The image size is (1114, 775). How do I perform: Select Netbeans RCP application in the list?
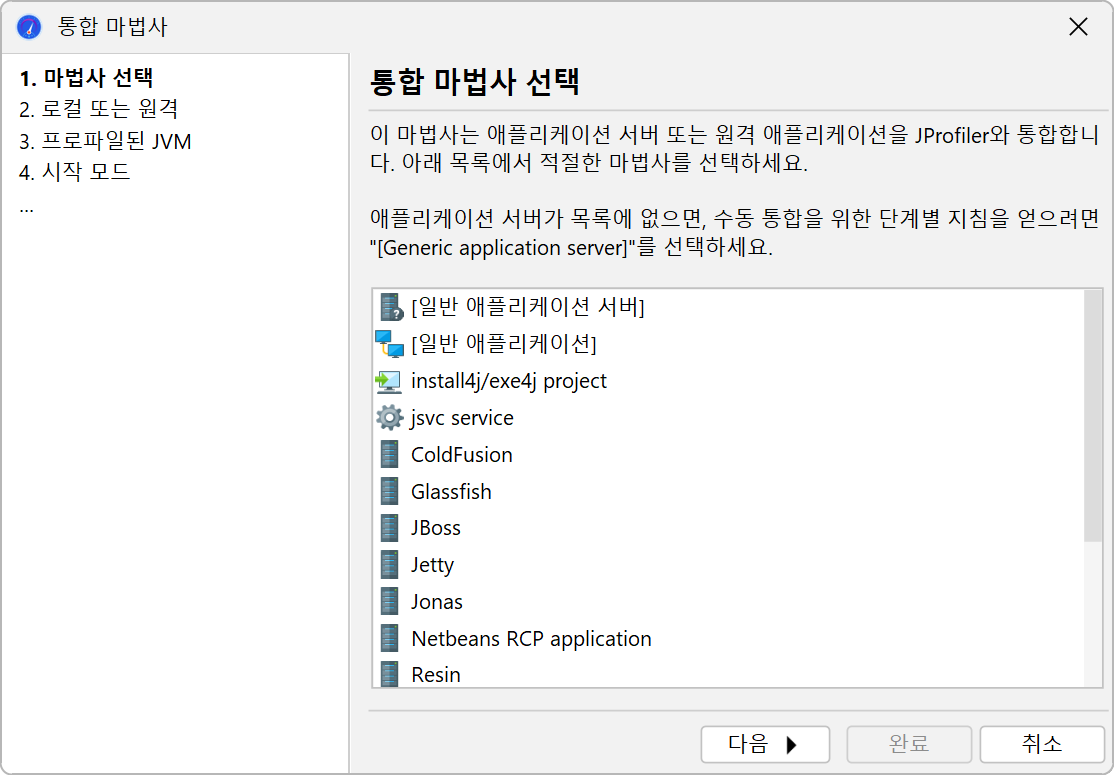tap(728, 639)
